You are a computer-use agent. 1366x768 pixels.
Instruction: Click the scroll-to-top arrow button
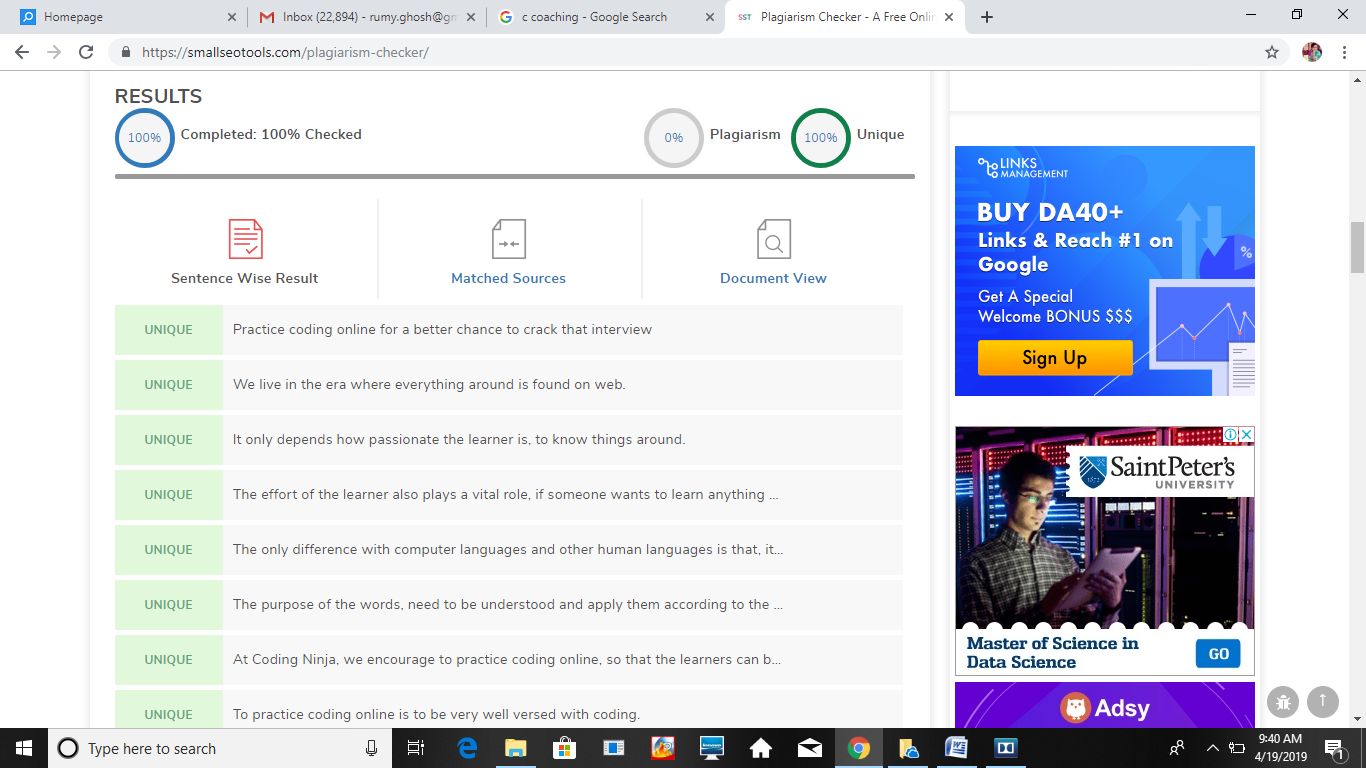point(1322,702)
